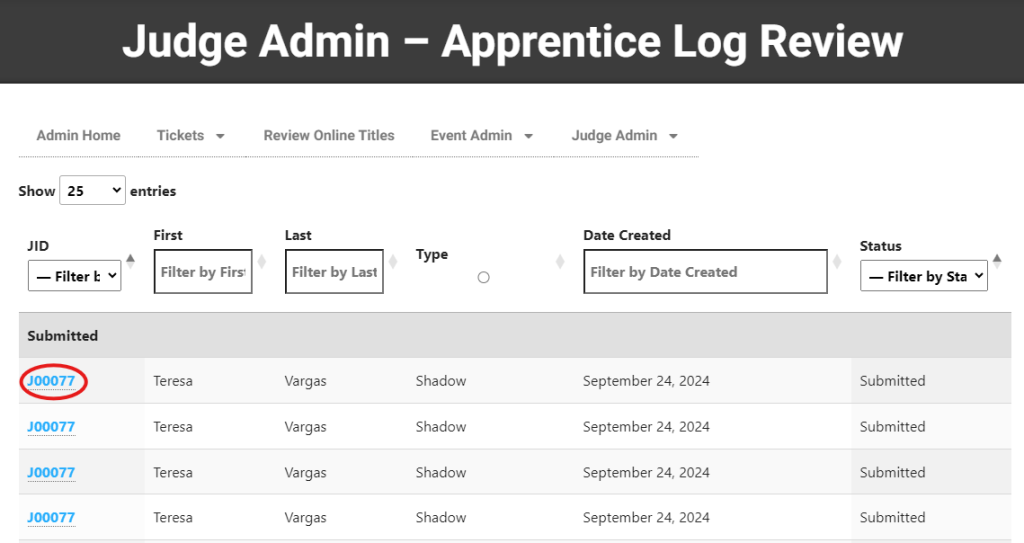Open the Show 25 entries dropdown
This screenshot has height=543, width=1024.
pyautogui.click(x=92, y=191)
